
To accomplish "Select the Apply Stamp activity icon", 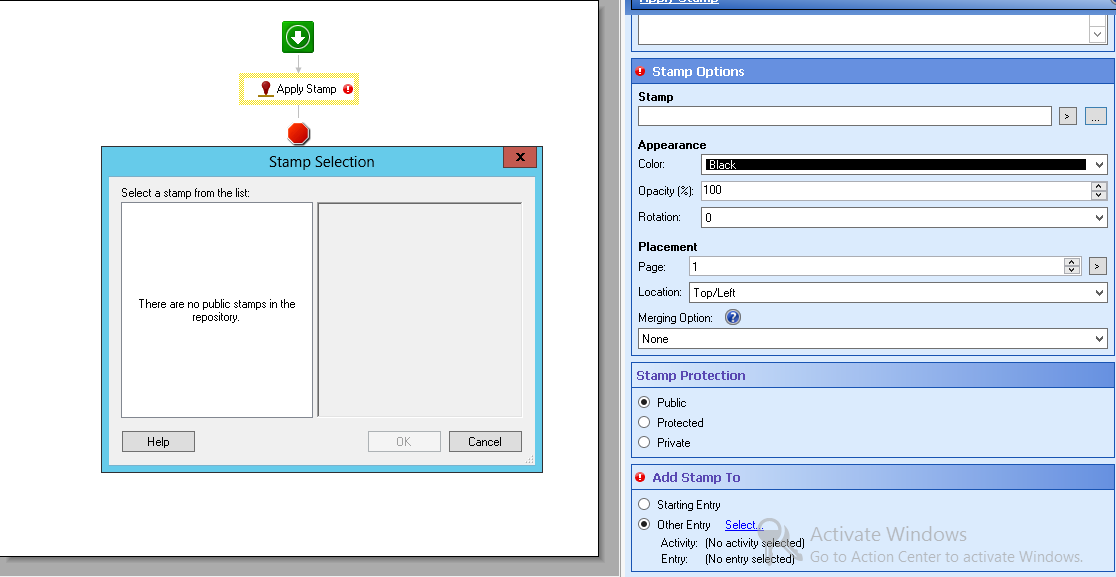I will click(265, 89).
